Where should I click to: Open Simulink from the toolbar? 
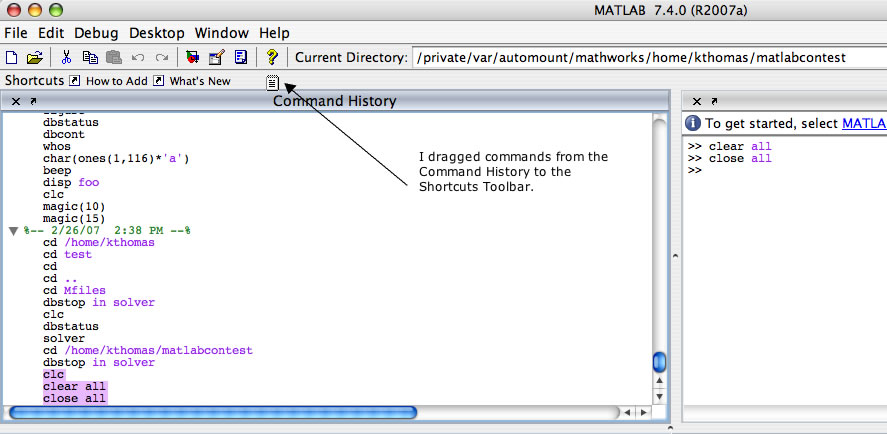194,58
